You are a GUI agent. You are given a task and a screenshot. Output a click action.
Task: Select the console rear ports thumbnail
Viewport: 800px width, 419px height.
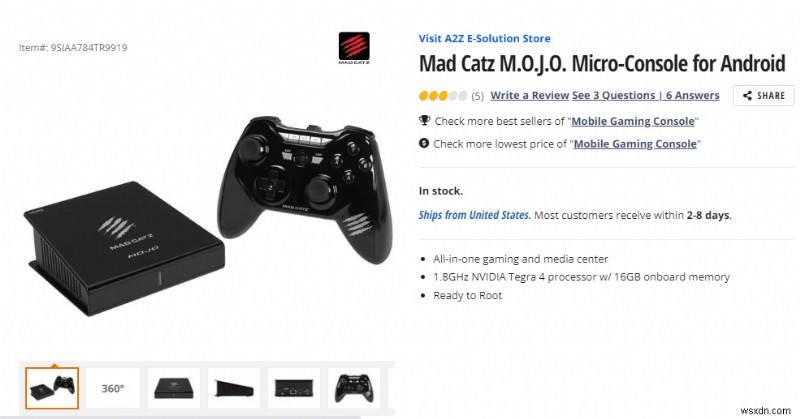point(295,387)
